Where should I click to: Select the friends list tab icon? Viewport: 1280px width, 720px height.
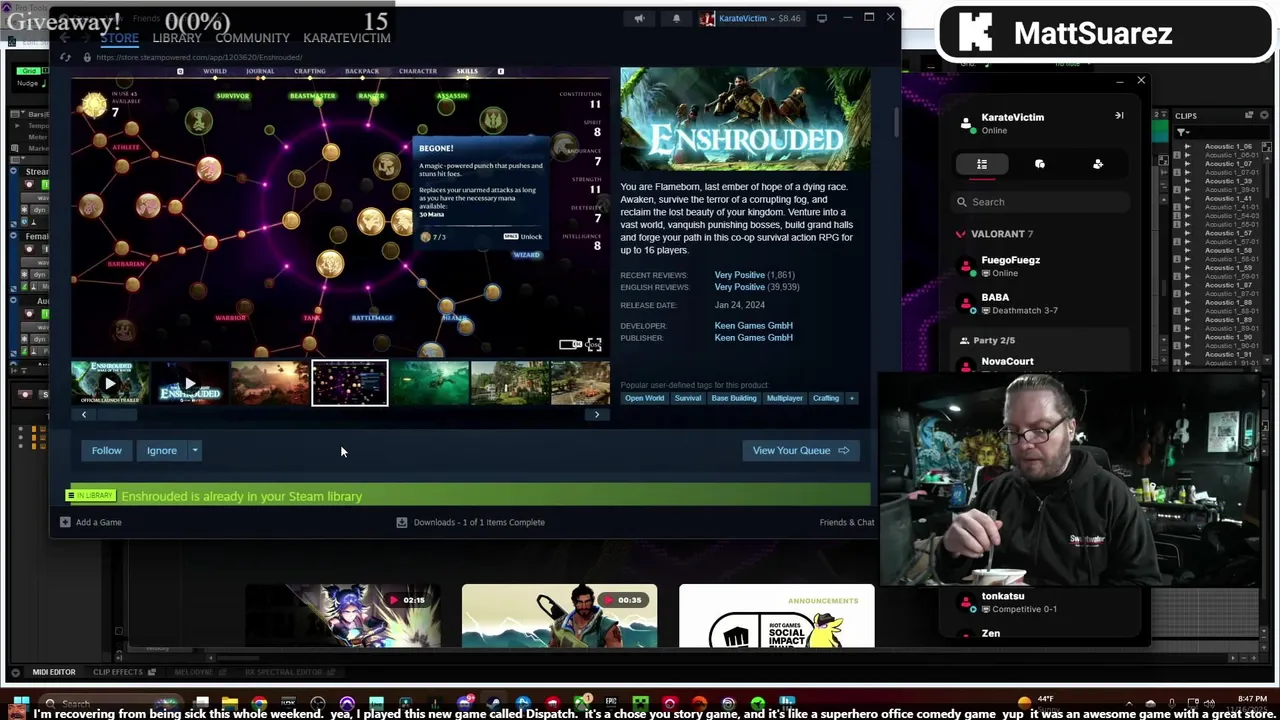982,164
